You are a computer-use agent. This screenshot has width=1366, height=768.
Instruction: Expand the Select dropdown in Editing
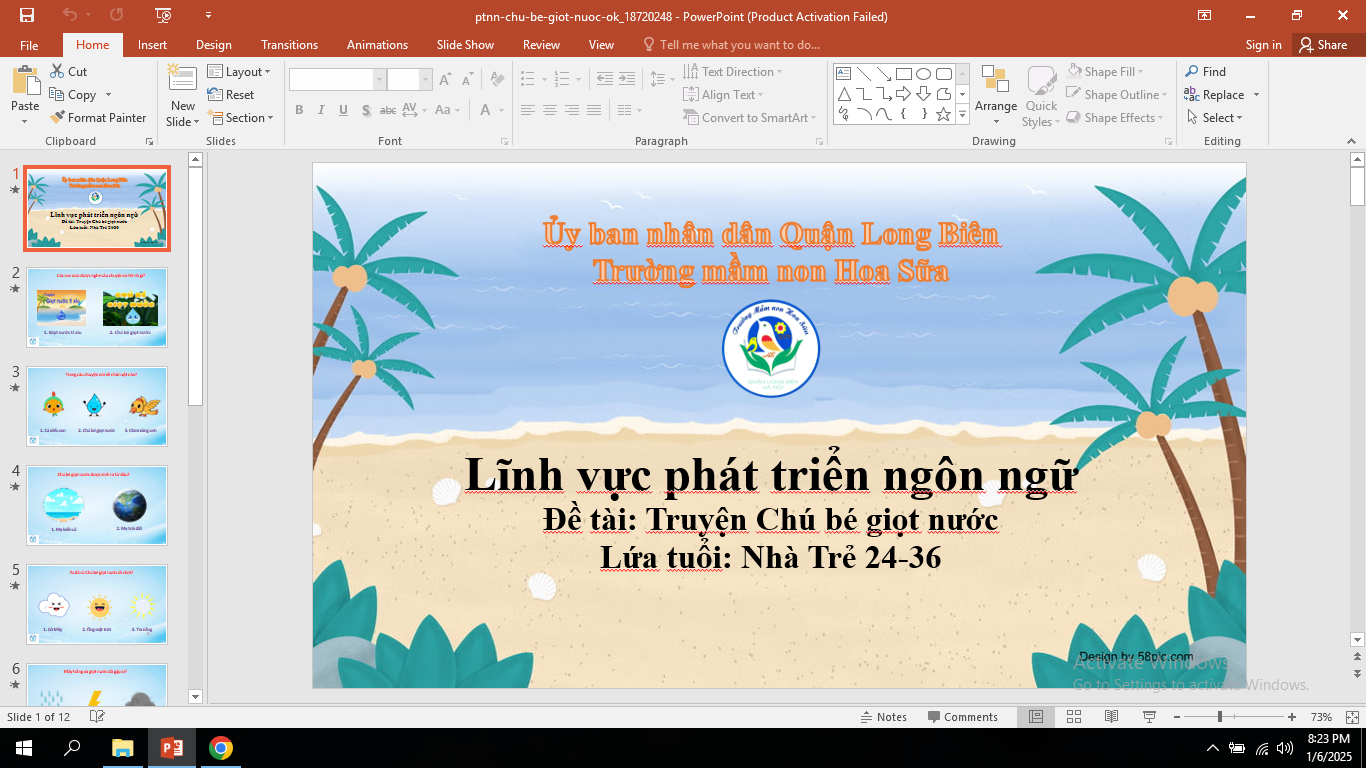(1214, 118)
